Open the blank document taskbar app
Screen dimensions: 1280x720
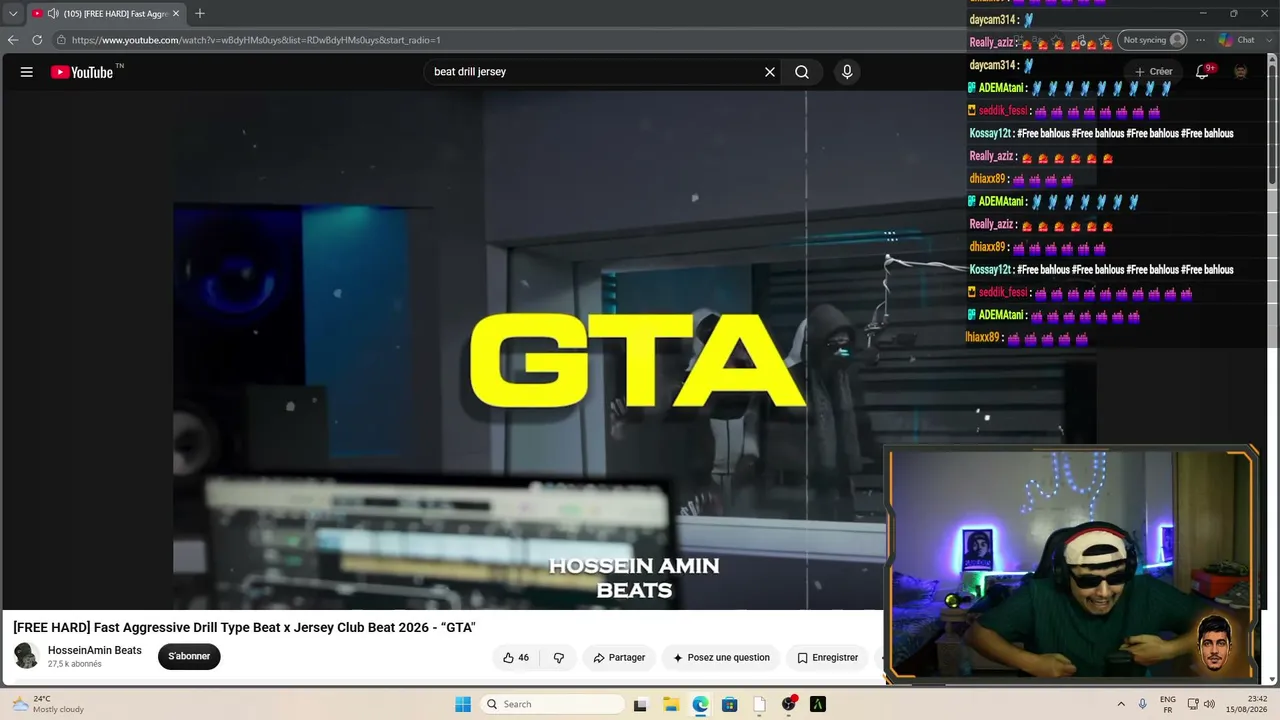(x=759, y=704)
